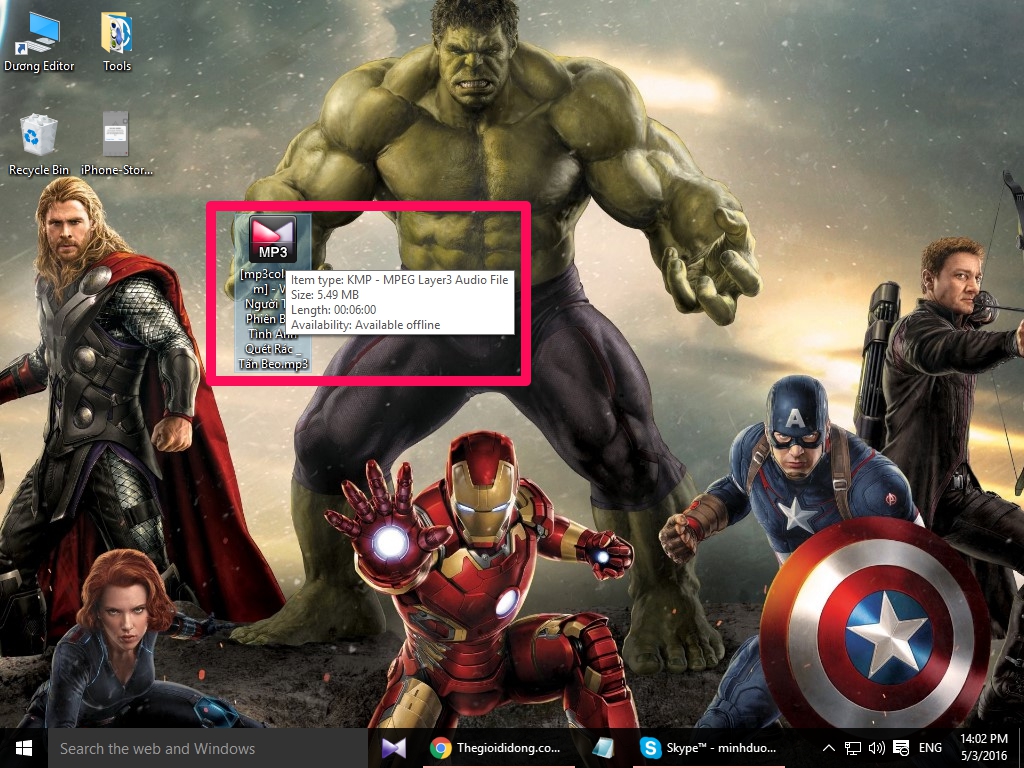The image size is (1024, 768).
Task: Expand the hidden system tray icons
Action: (x=828, y=748)
